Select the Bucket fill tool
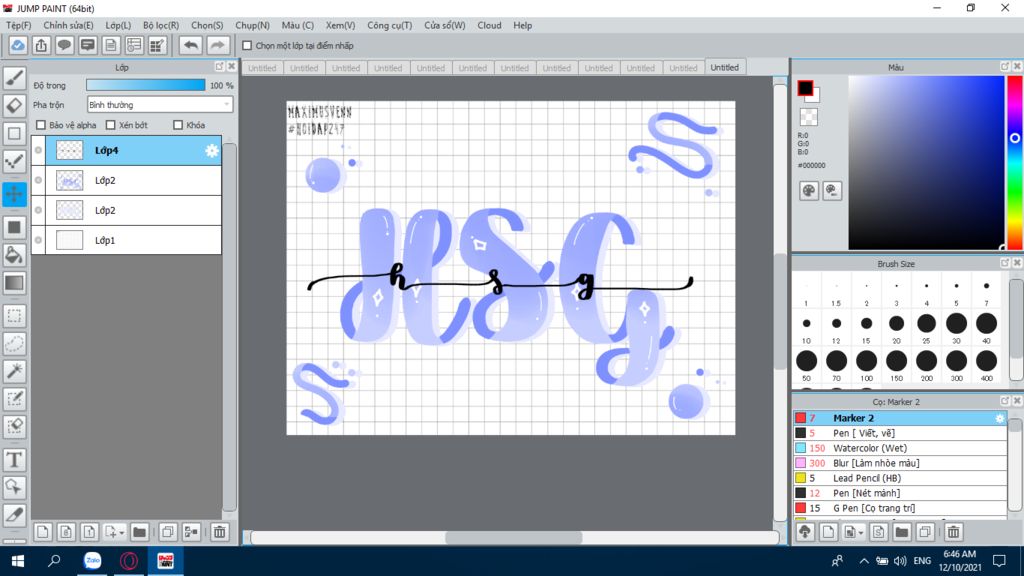The image size is (1024, 576). point(14,255)
